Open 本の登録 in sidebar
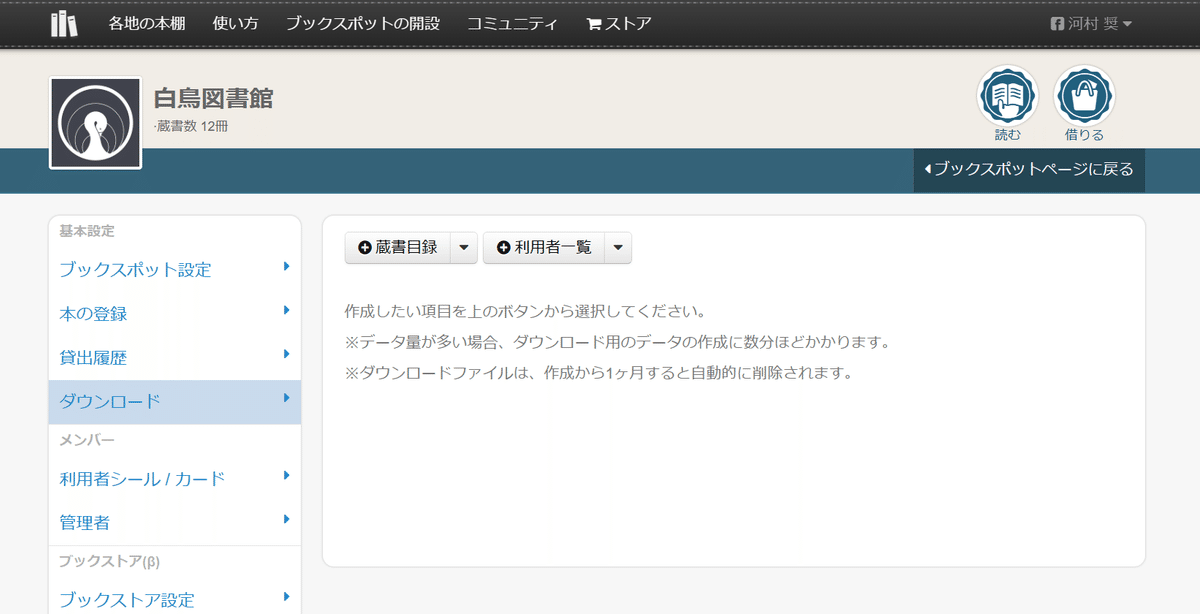 (93, 314)
